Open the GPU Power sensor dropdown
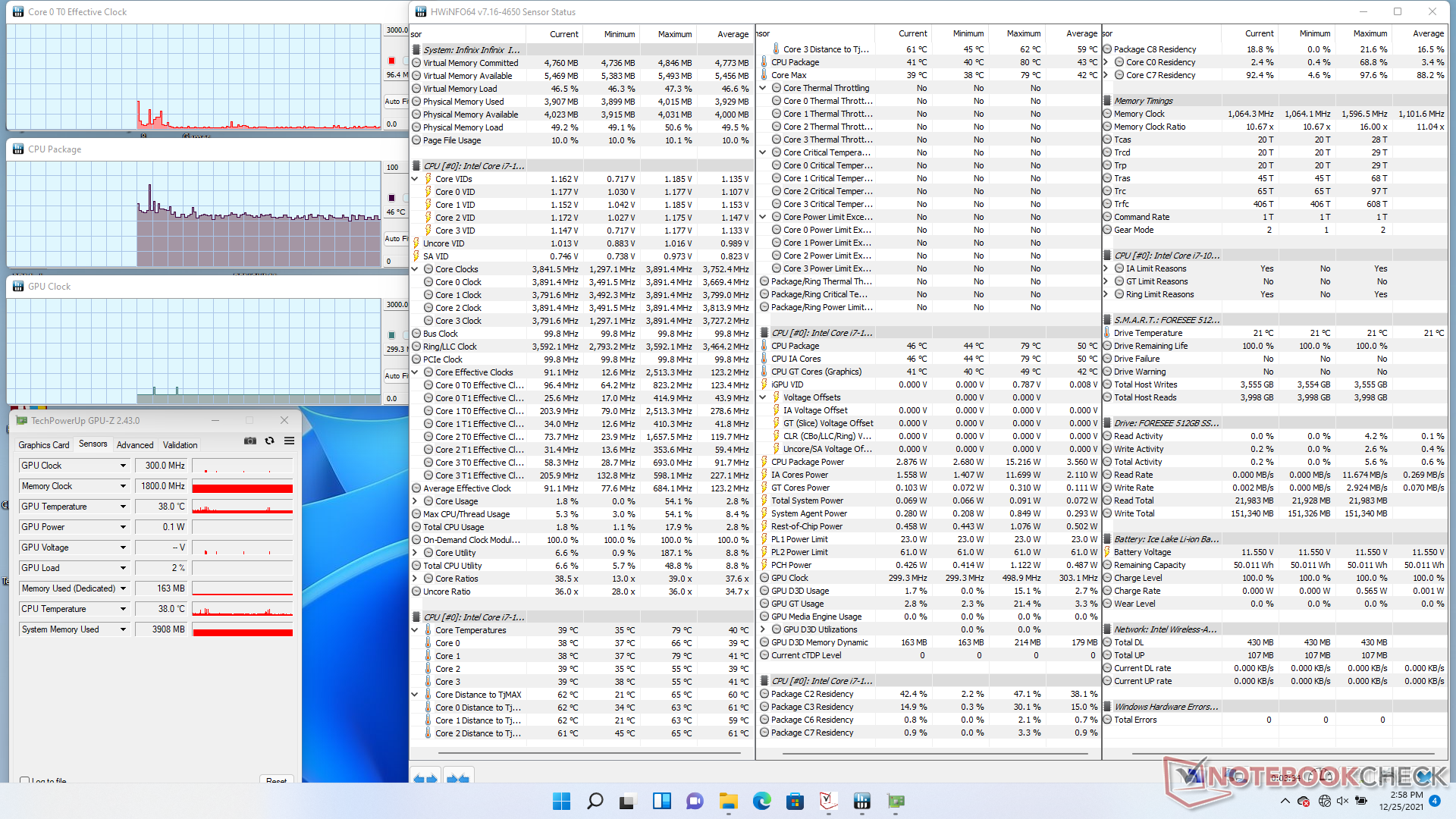The height and width of the screenshot is (819, 1456). click(x=123, y=527)
